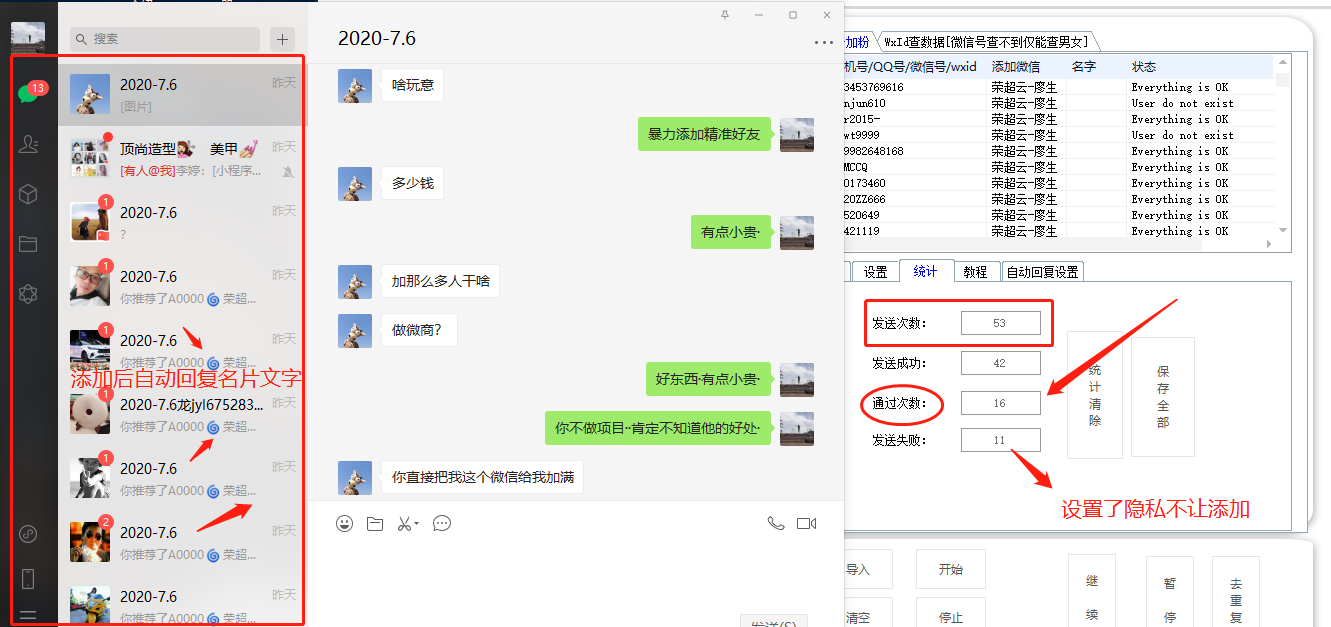Open the Files folder icon in sidebar

tap(28, 243)
